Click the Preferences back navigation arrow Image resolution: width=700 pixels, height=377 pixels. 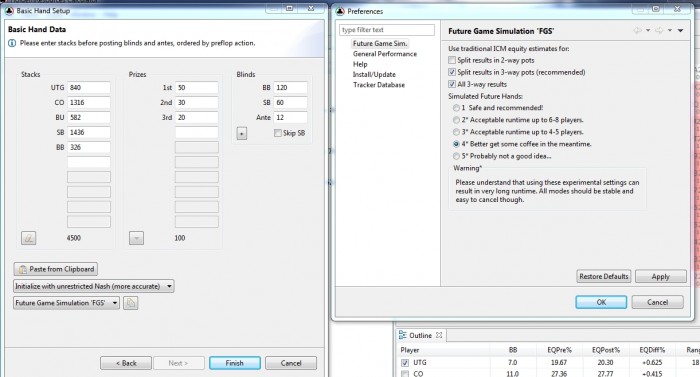coord(638,30)
